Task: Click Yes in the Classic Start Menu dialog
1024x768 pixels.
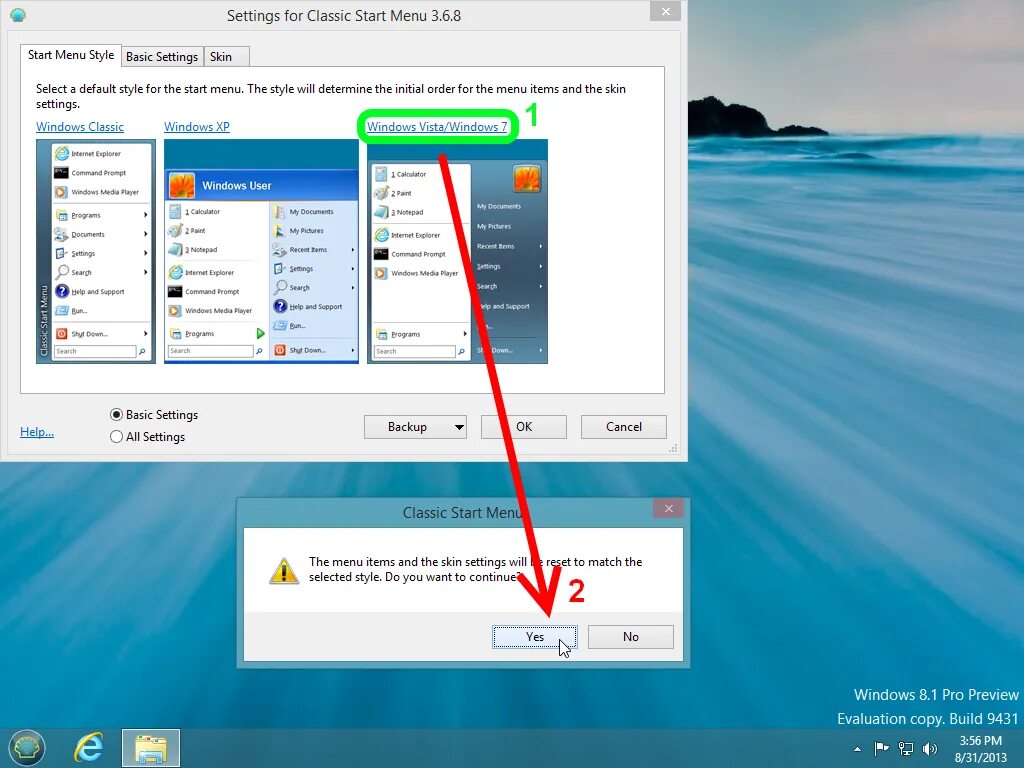Action: [x=534, y=637]
